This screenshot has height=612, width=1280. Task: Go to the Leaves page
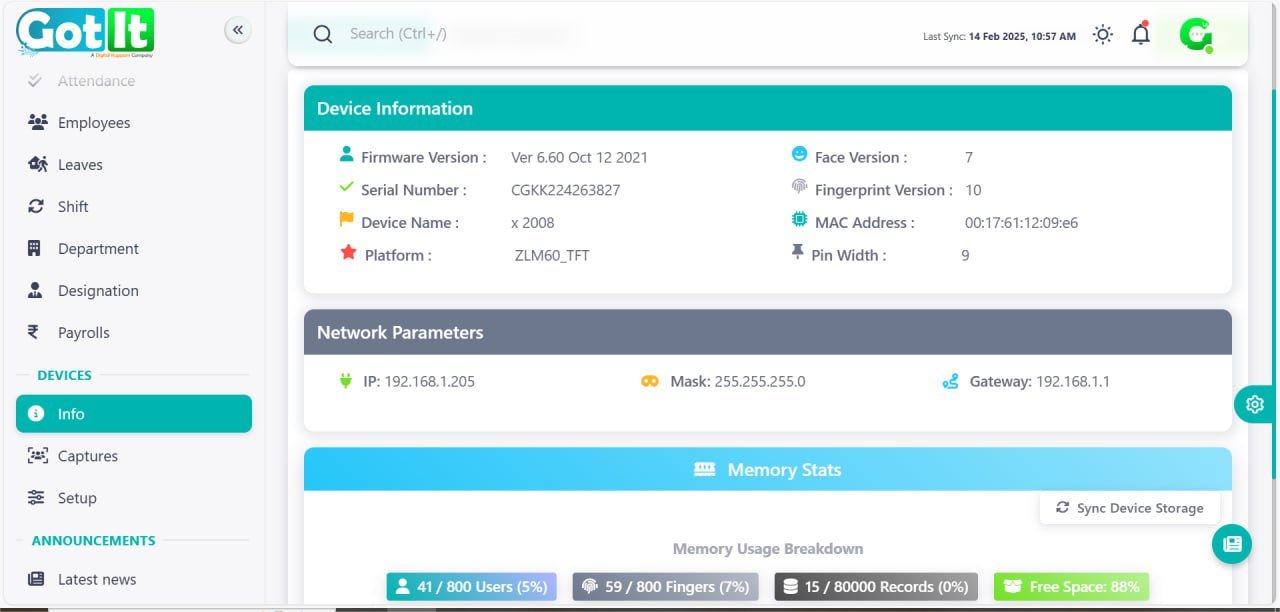pos(80,165)
